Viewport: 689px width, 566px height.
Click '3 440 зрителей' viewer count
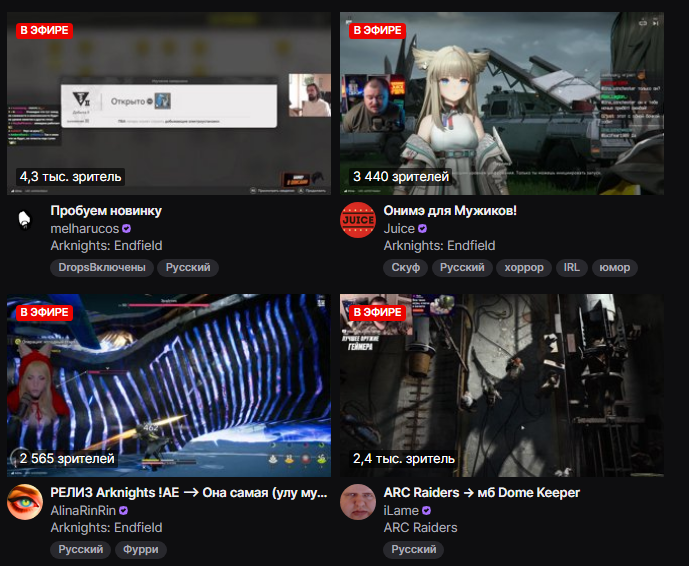point(401,177)
